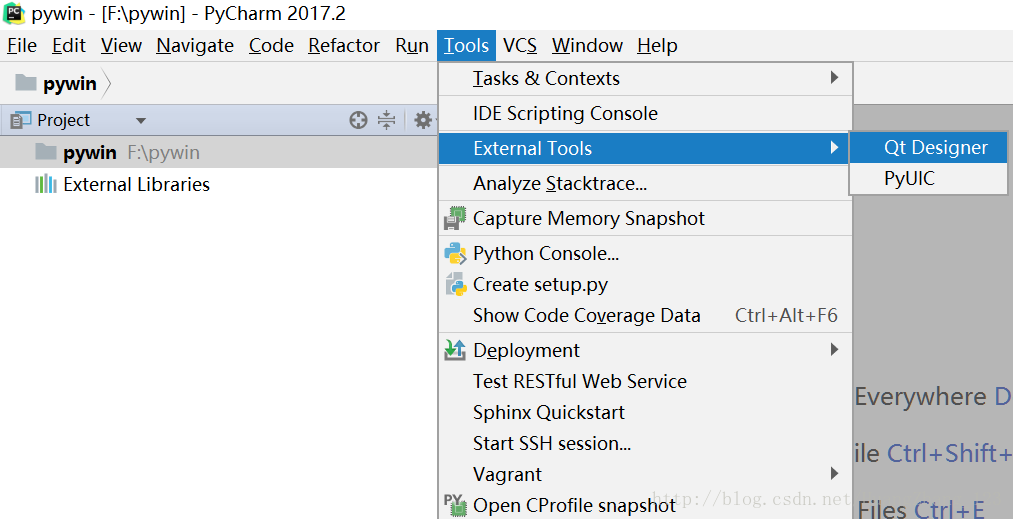This screenshot has height=519, width=1013.
Task: Click the Deployment icon in Tools menu
Action: coord(456,350)
